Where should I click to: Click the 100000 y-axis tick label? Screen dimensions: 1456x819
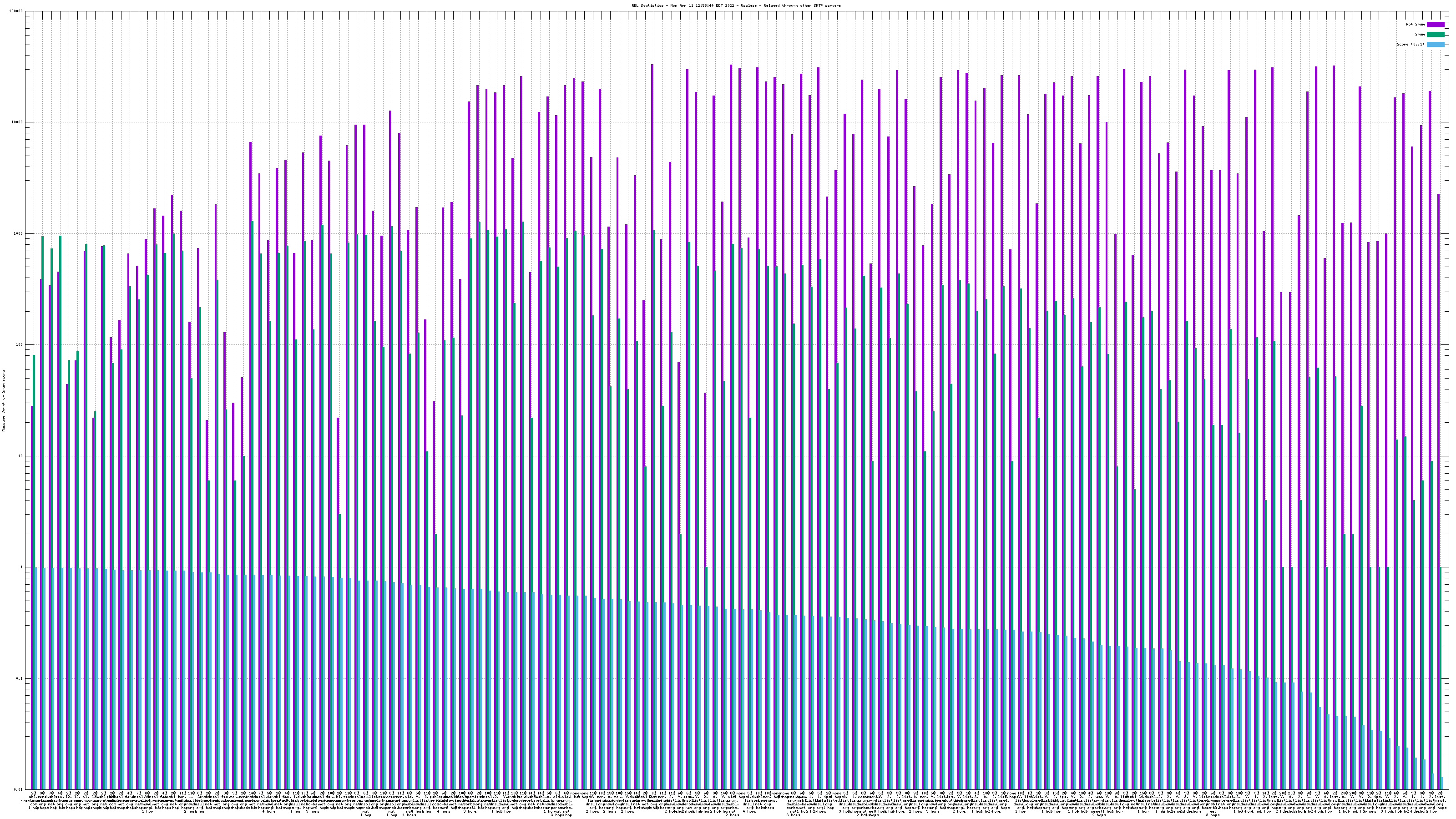(16, 11)
